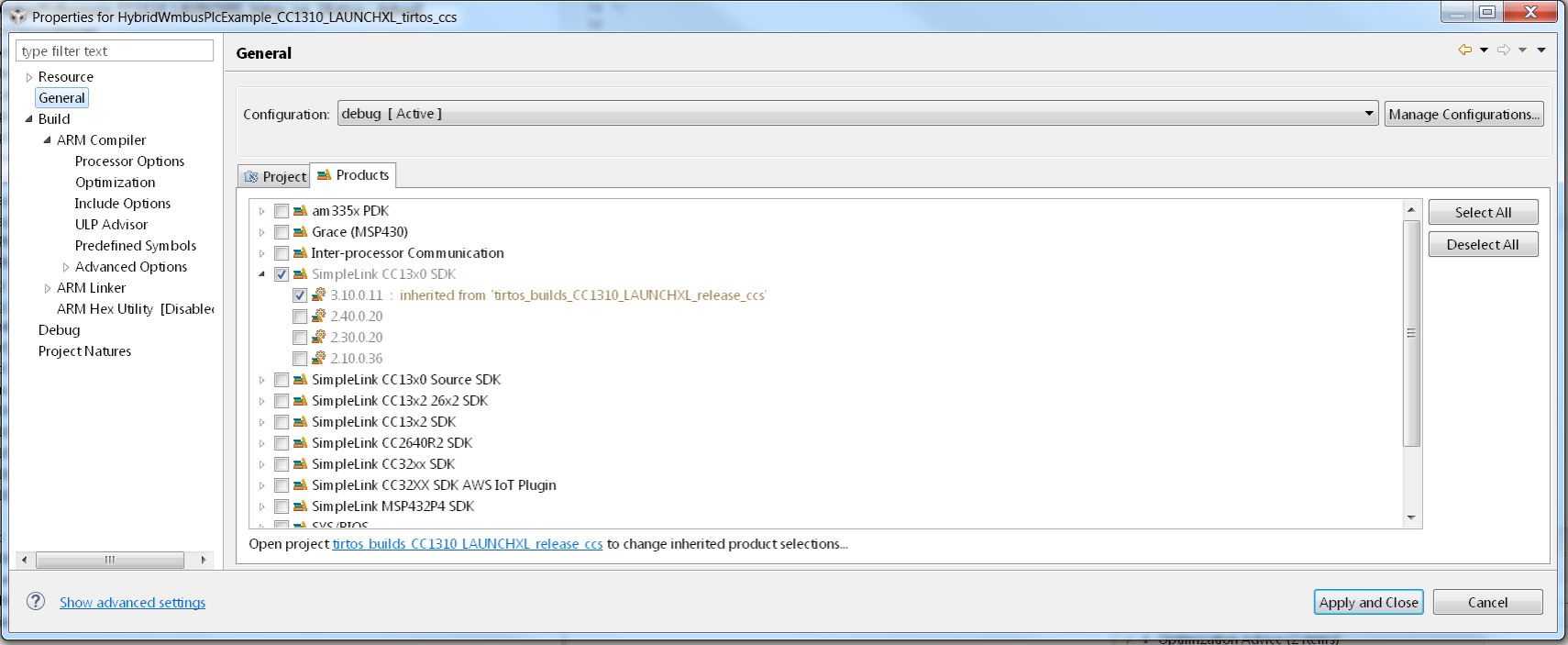Switch to the Products tab

(353, 175)
